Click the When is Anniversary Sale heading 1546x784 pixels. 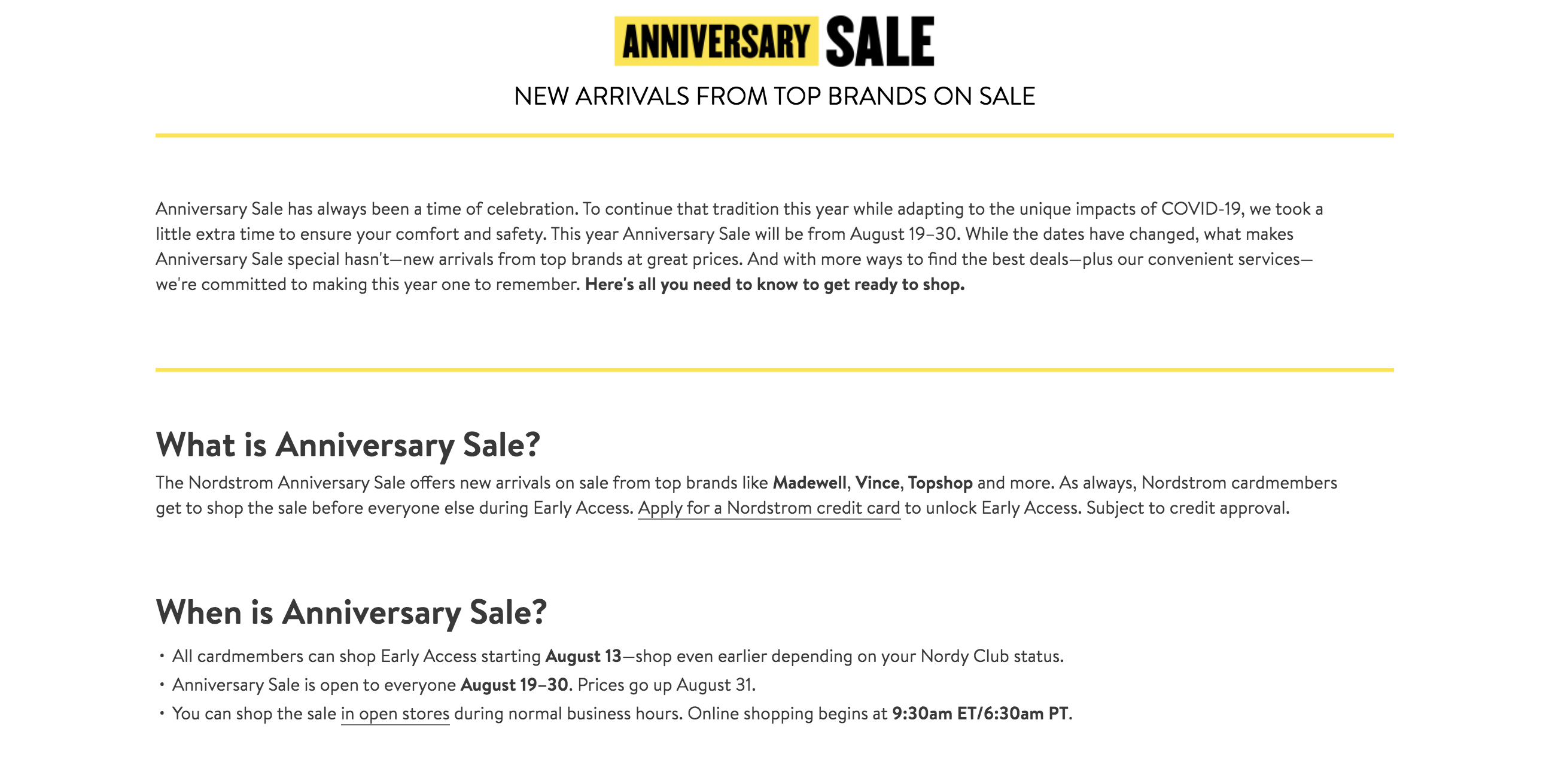pyautogui.click(x=351, y=612)
